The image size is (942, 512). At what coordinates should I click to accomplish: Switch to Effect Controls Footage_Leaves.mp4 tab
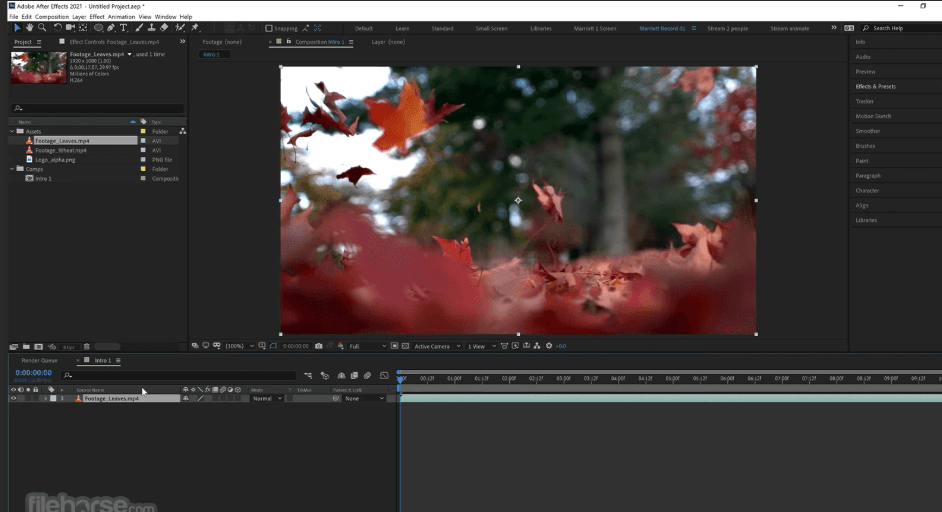click(114, 42)
